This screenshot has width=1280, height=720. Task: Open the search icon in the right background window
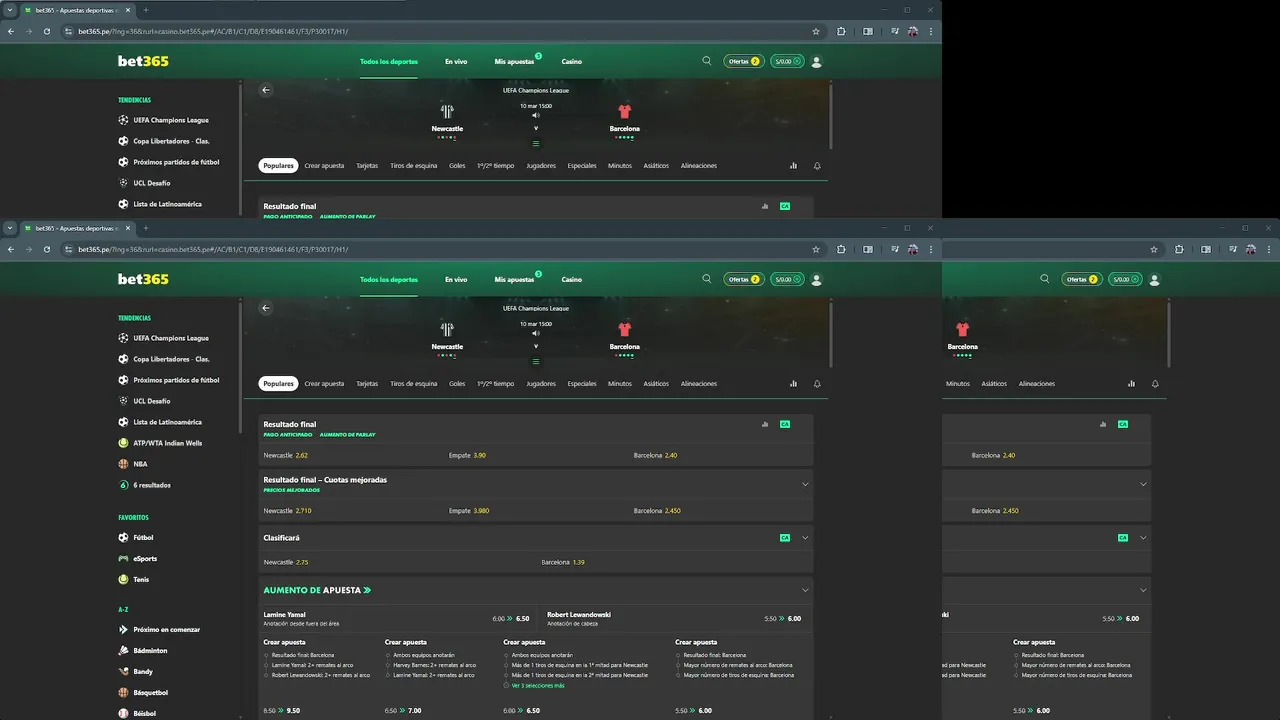1045,279
